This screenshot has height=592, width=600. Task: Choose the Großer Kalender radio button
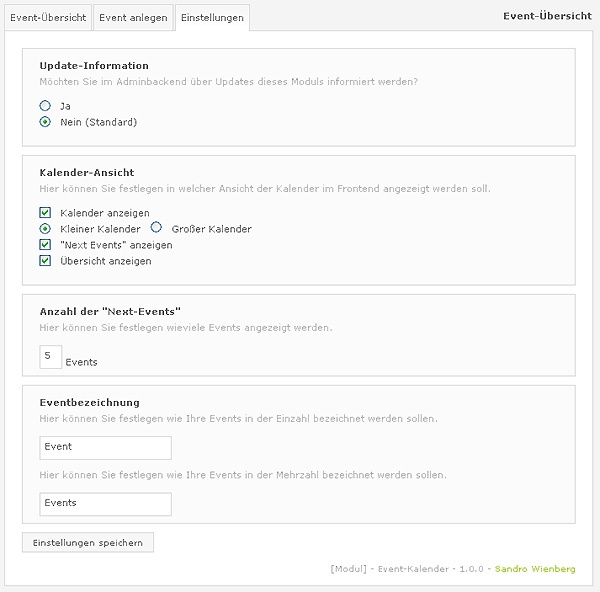click(x=156, y=228)
